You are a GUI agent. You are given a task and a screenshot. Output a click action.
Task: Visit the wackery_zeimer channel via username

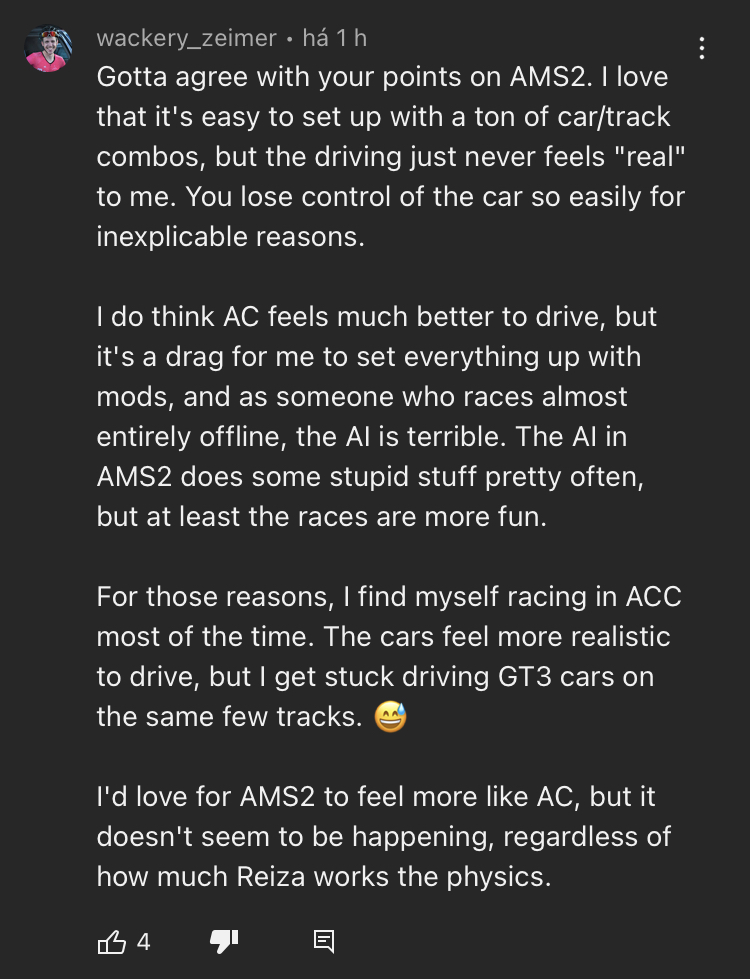[186, 39]
